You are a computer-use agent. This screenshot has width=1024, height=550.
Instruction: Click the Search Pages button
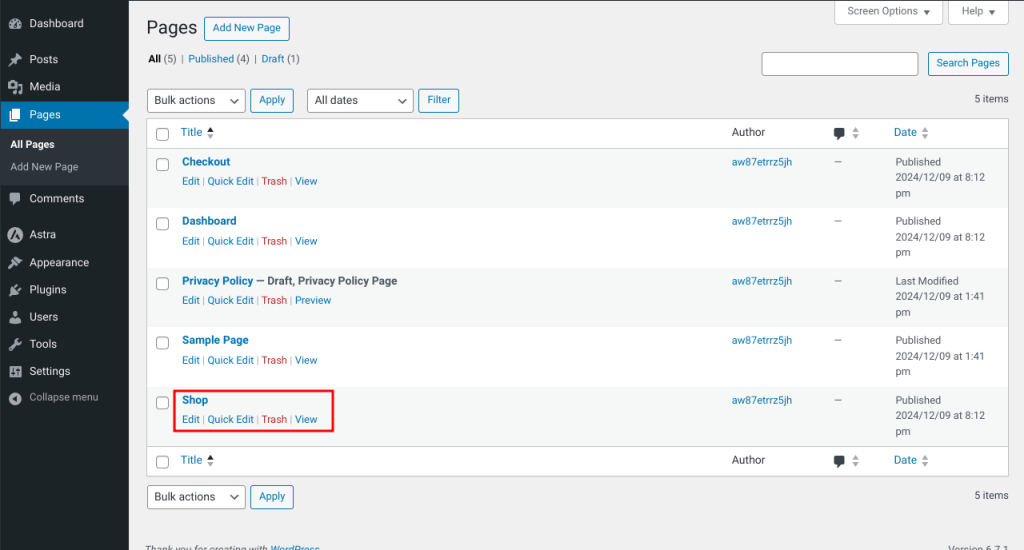point(967,63)
